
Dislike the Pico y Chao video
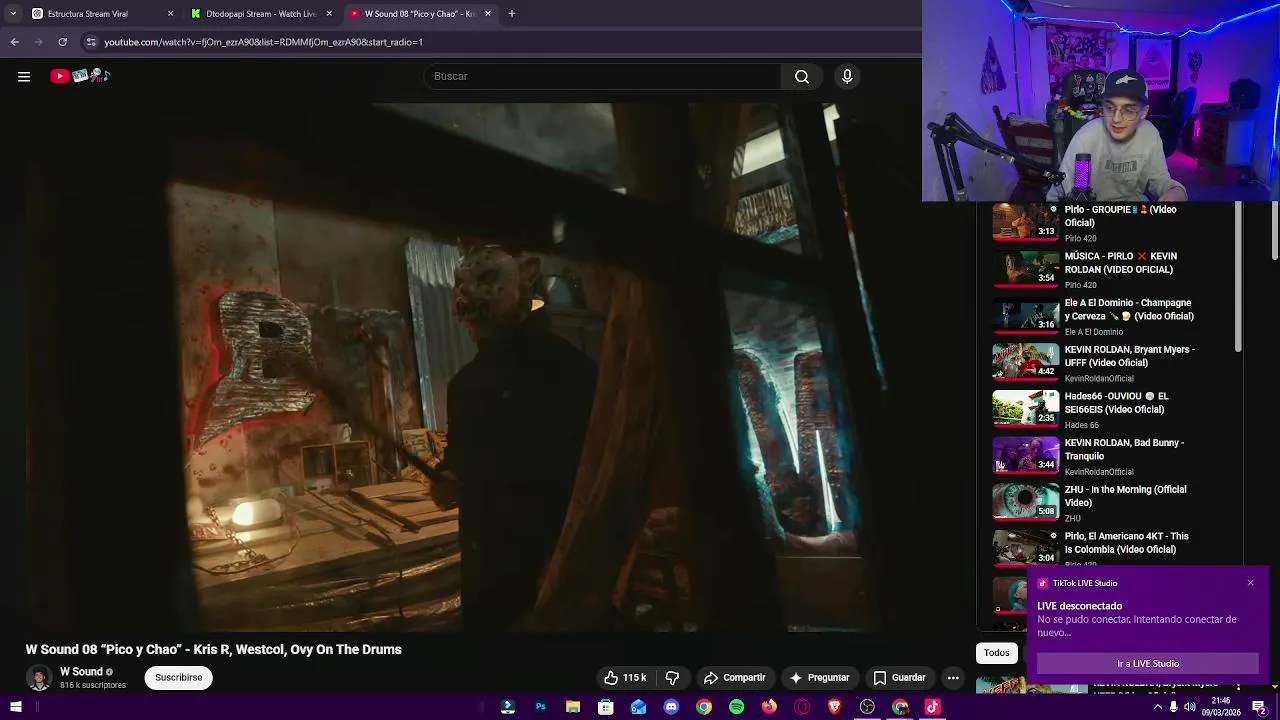[x=672, y=677]
